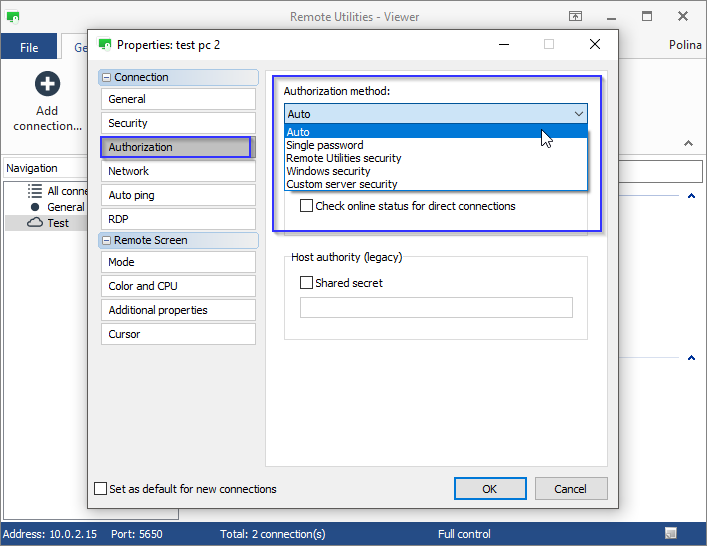Click the All connections list icon
707x546 pixels.
pos(35,191)
